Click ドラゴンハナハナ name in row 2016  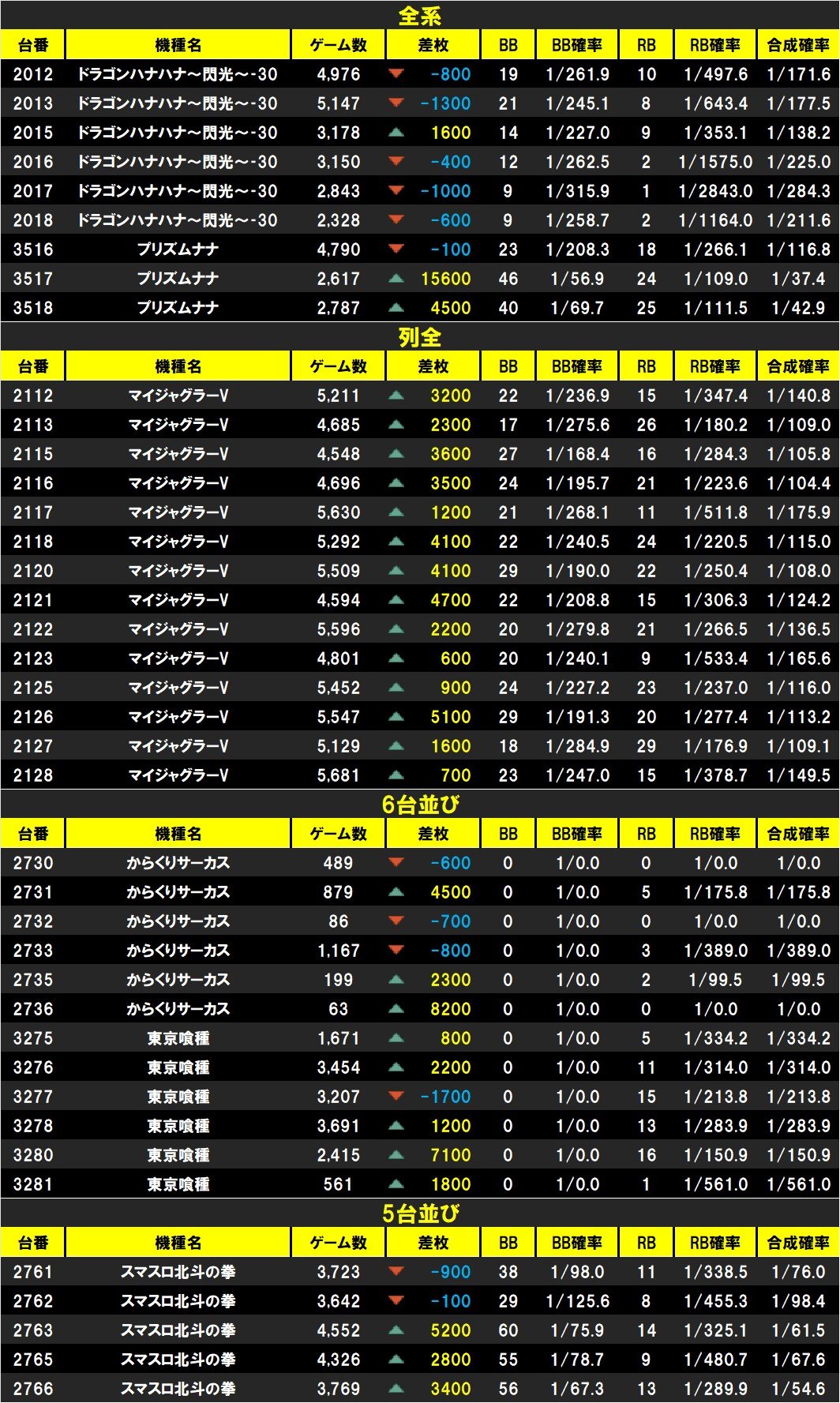(178, 162)
